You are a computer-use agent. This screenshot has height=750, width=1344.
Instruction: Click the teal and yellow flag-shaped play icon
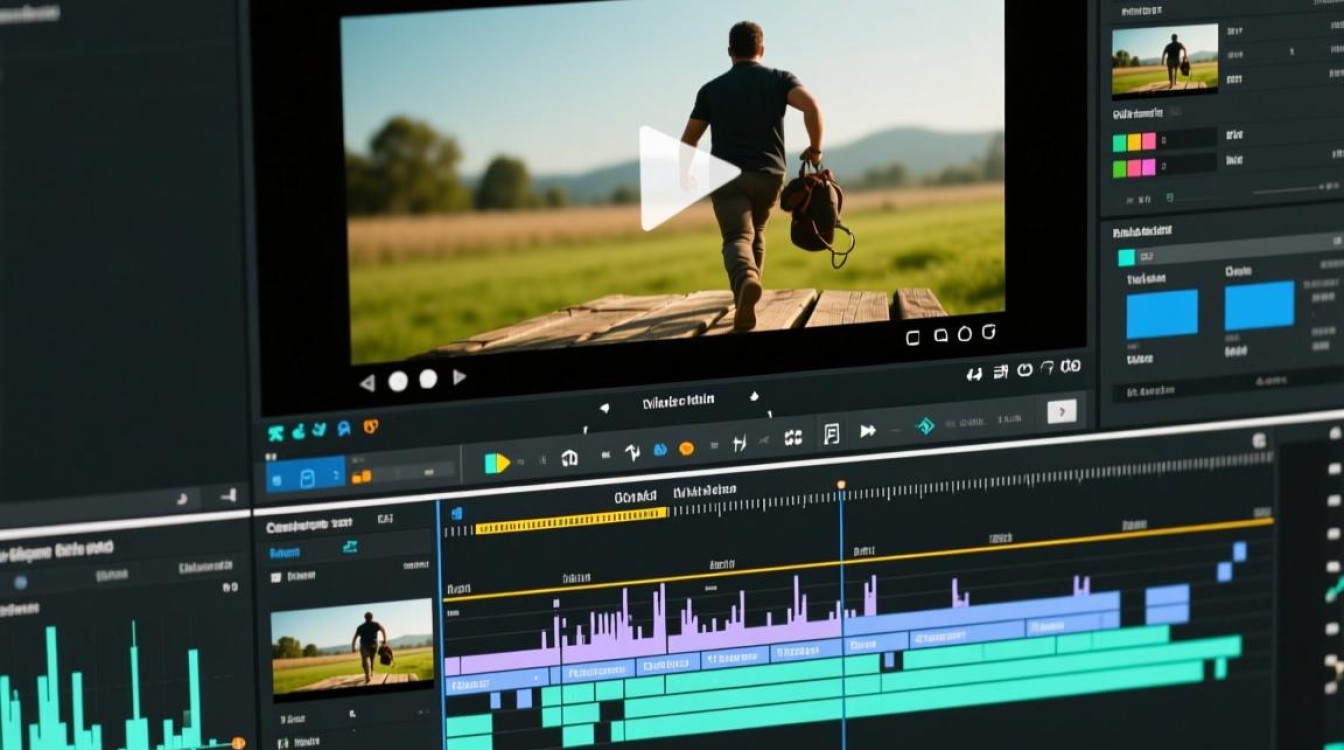click(x=497, y=463)
